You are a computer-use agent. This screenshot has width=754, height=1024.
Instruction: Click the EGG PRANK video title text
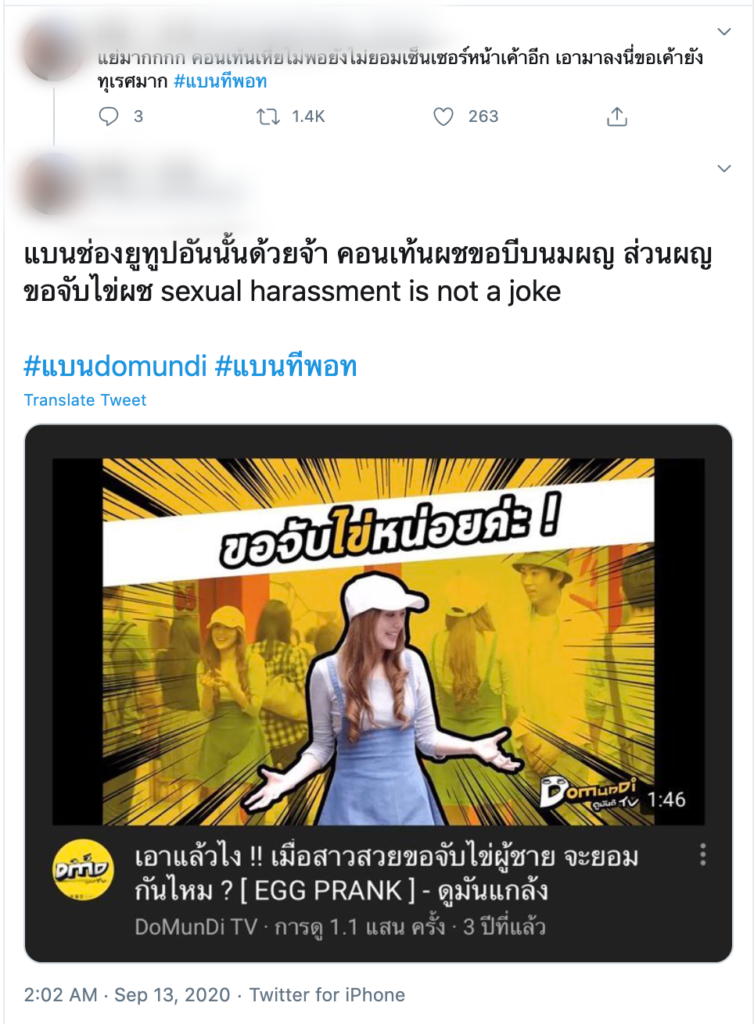tap(386, 873)
